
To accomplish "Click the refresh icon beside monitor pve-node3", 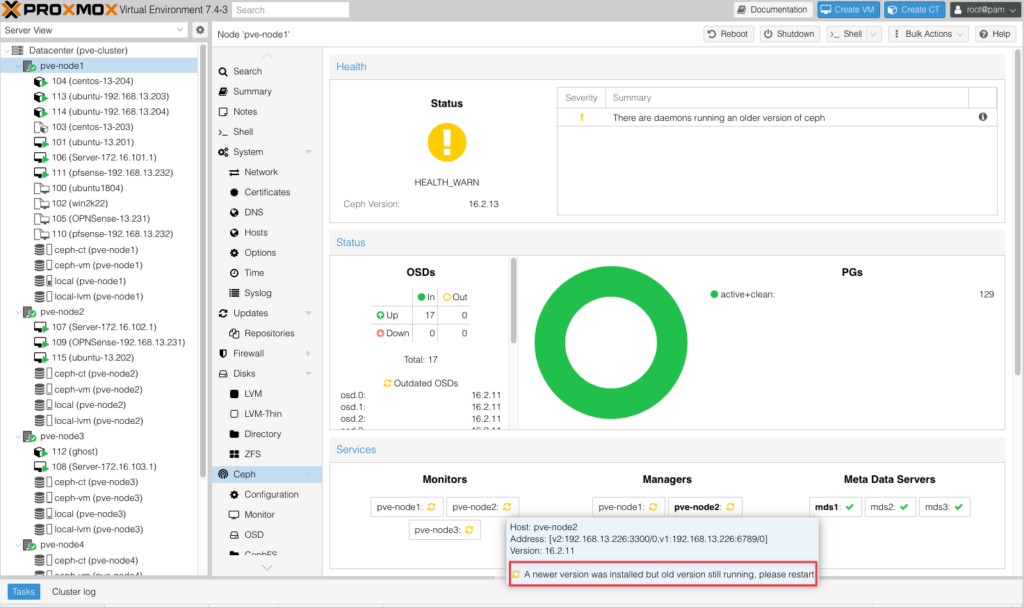I will 469,530.
